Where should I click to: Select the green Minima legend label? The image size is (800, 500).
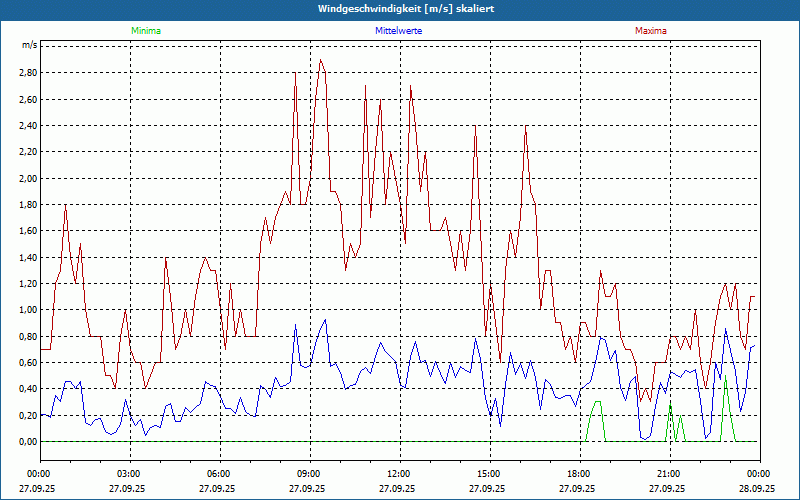pyautogui.click(x=144, y=31)
